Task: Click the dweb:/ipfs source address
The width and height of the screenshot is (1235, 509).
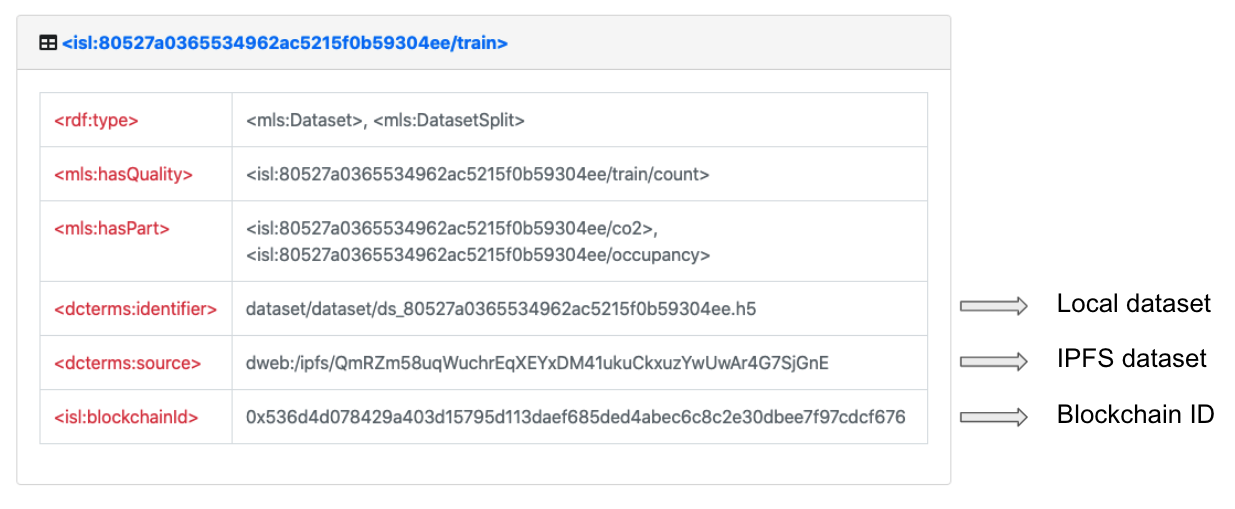Action: pos(537,363)
